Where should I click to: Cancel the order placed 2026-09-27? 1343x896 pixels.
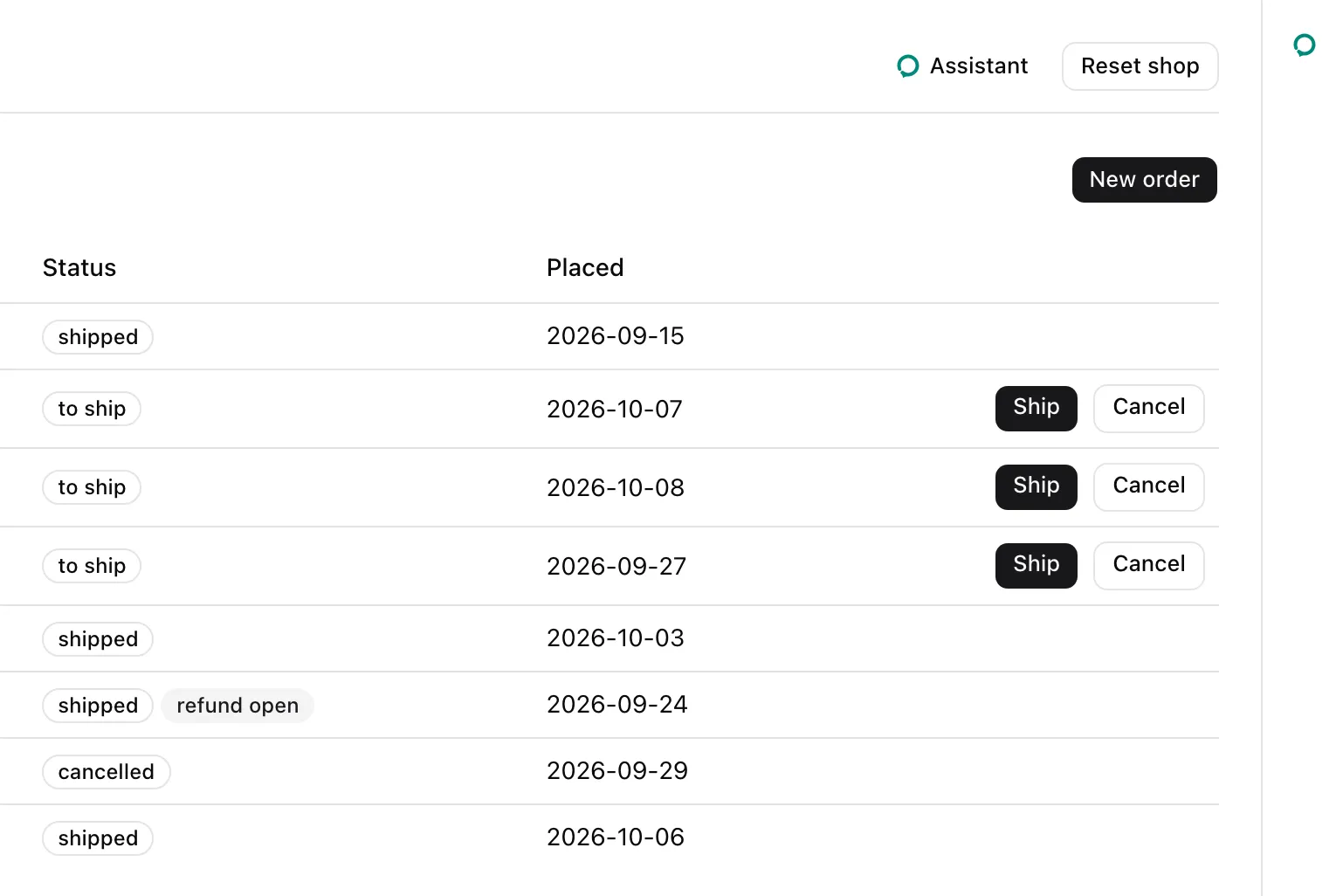pos(1148,566)
